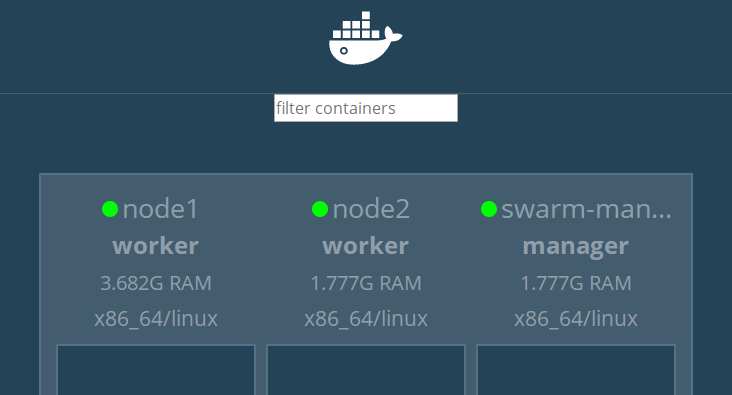Click swarm-man... green status dot
The width and height of the screenshot is (732, 395).
pyautogui.click(x=489, y=209)
